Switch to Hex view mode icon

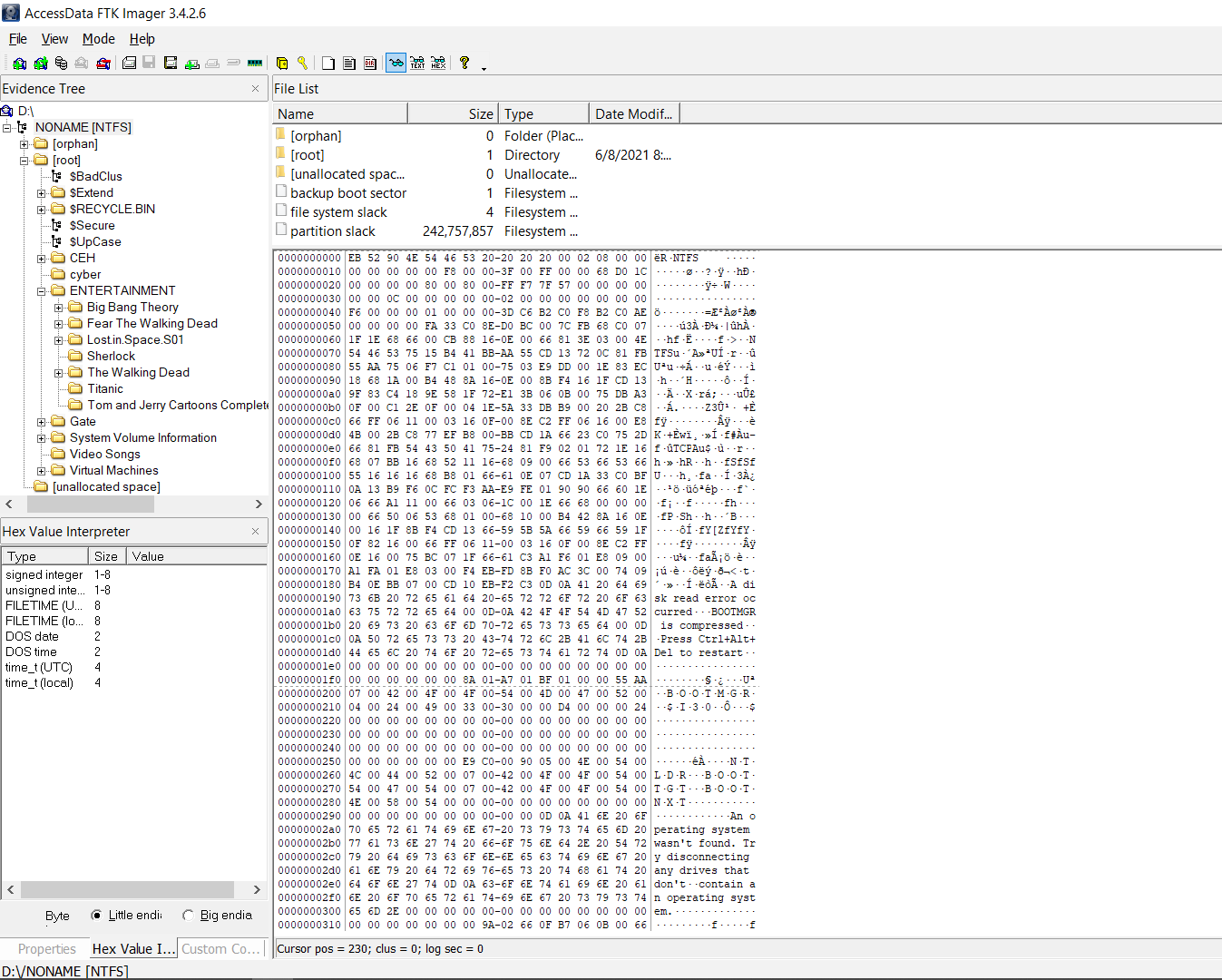click(x=438, y=63)
